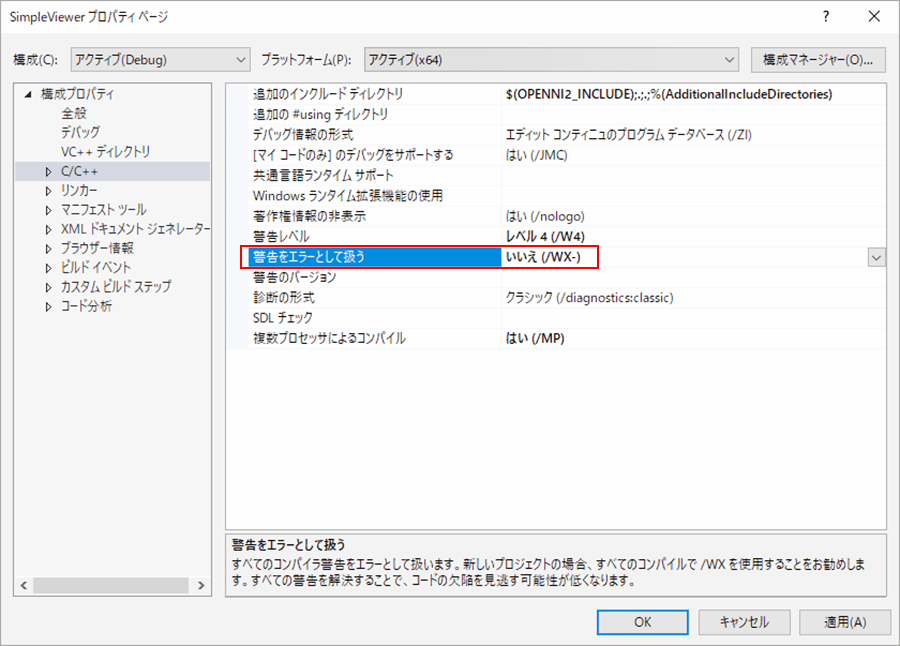This screenshot has width=900, height=646.
Task: Select the ビルド イベント tree item label
Action: pyautogui.click(x=96, y=268)
